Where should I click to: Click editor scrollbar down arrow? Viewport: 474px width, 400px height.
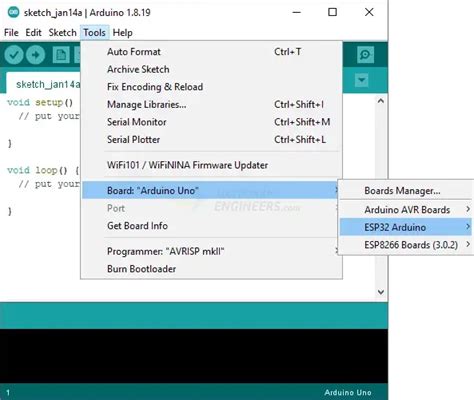point(381,292)
